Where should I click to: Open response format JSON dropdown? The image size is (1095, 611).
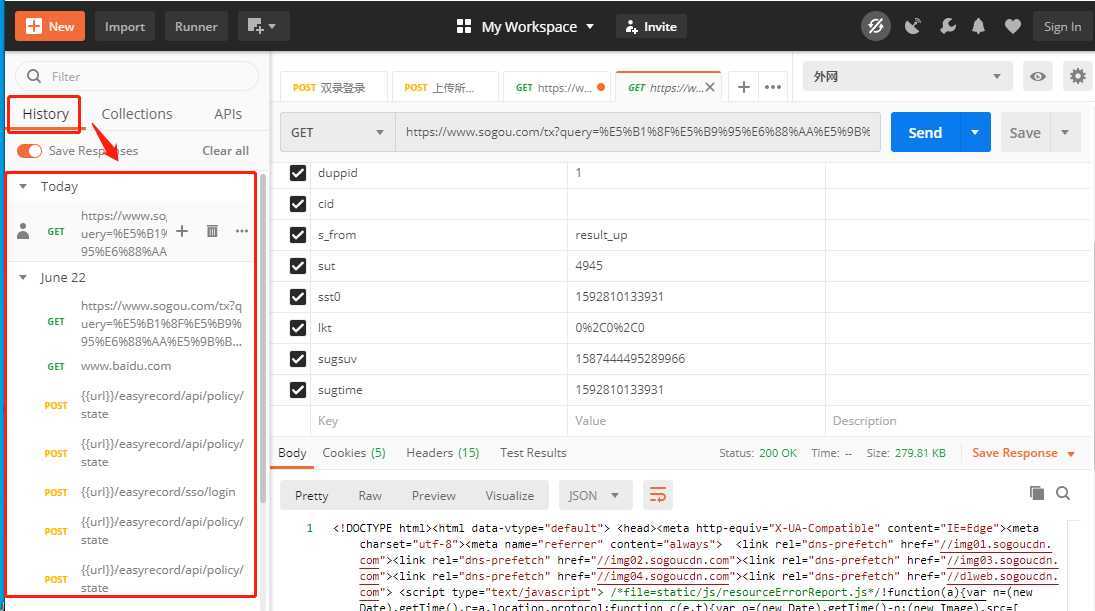(594, 495)
